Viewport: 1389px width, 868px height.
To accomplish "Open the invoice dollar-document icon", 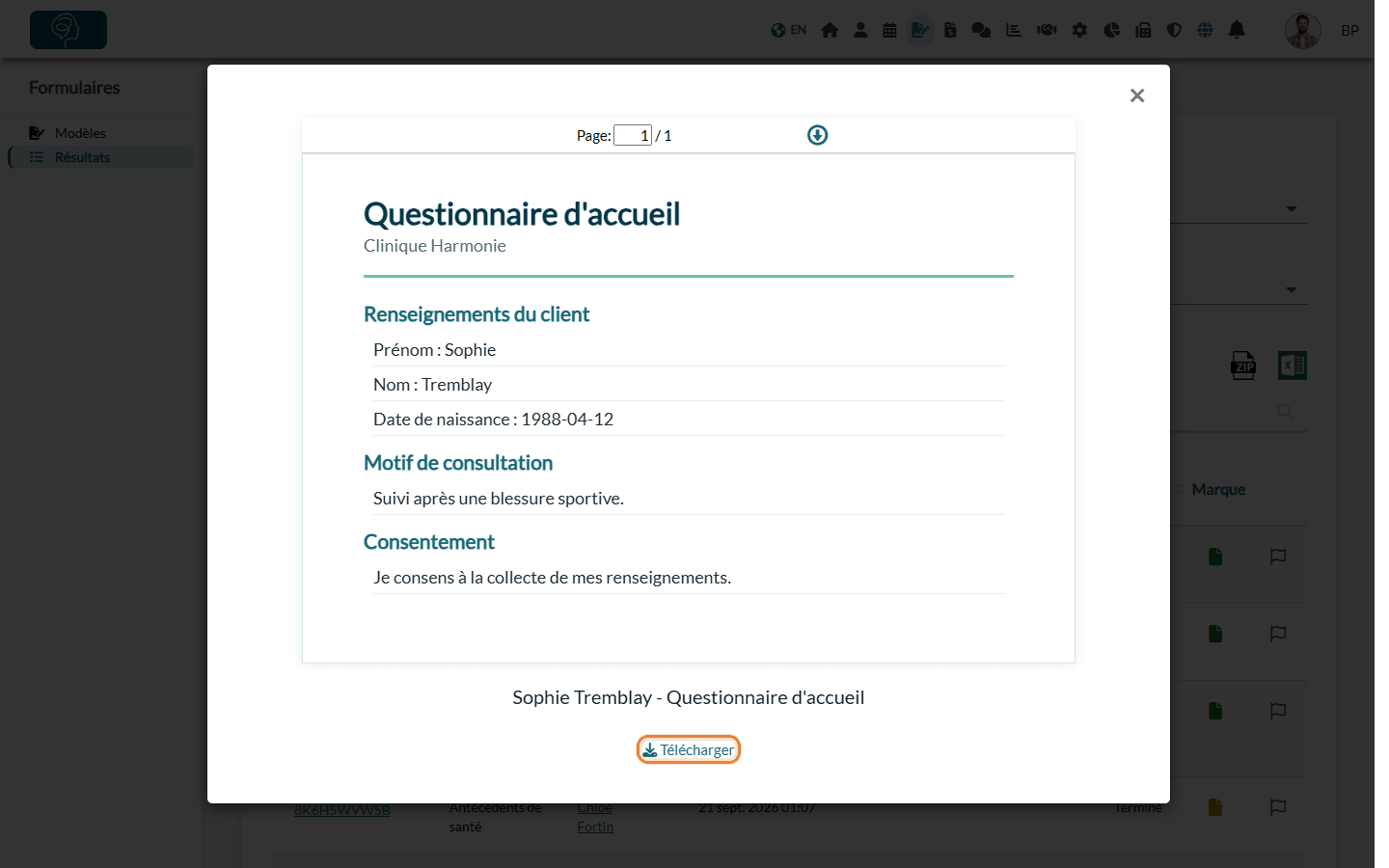I will click(950, 30).
